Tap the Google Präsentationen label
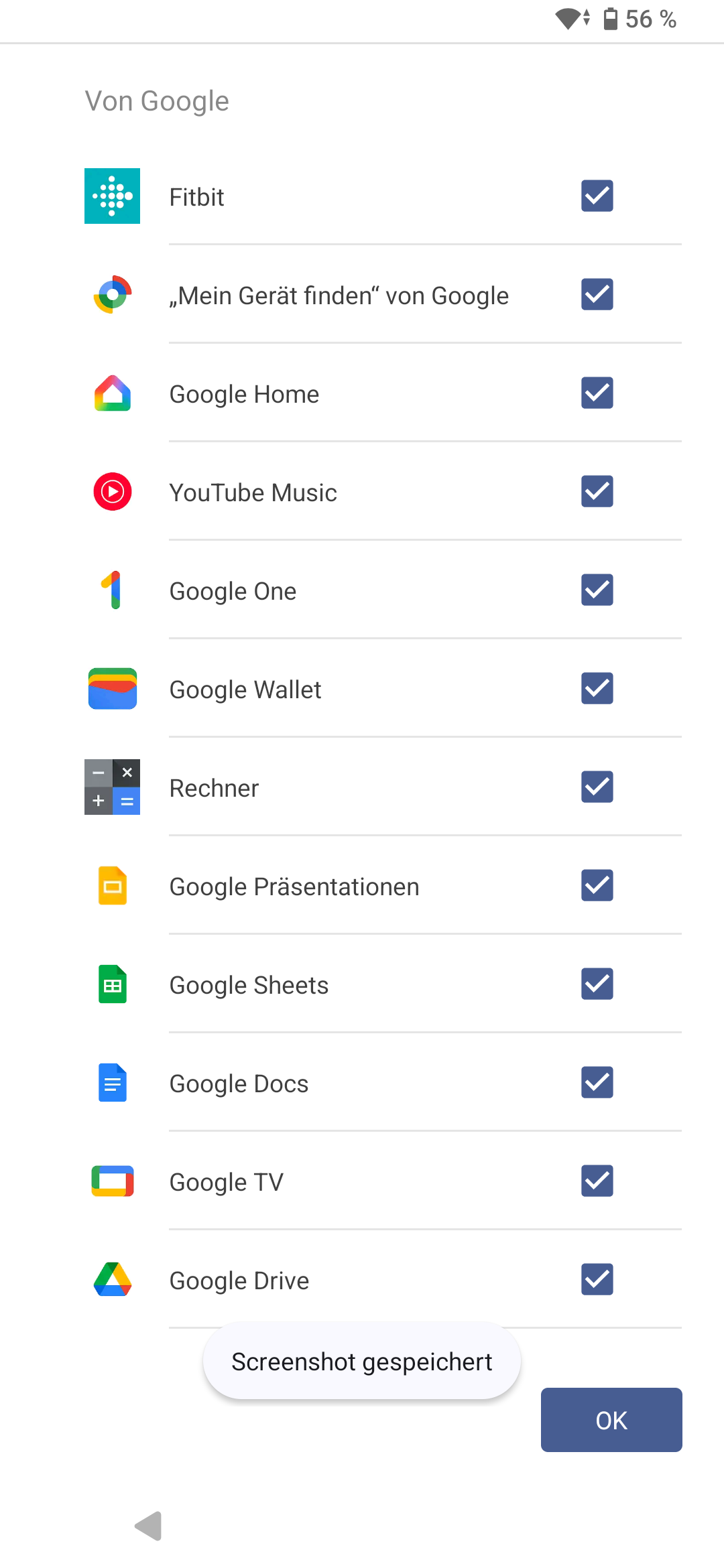Image resolution: width=724 pixels, height=1568 pixels. (x=294, y=887)
